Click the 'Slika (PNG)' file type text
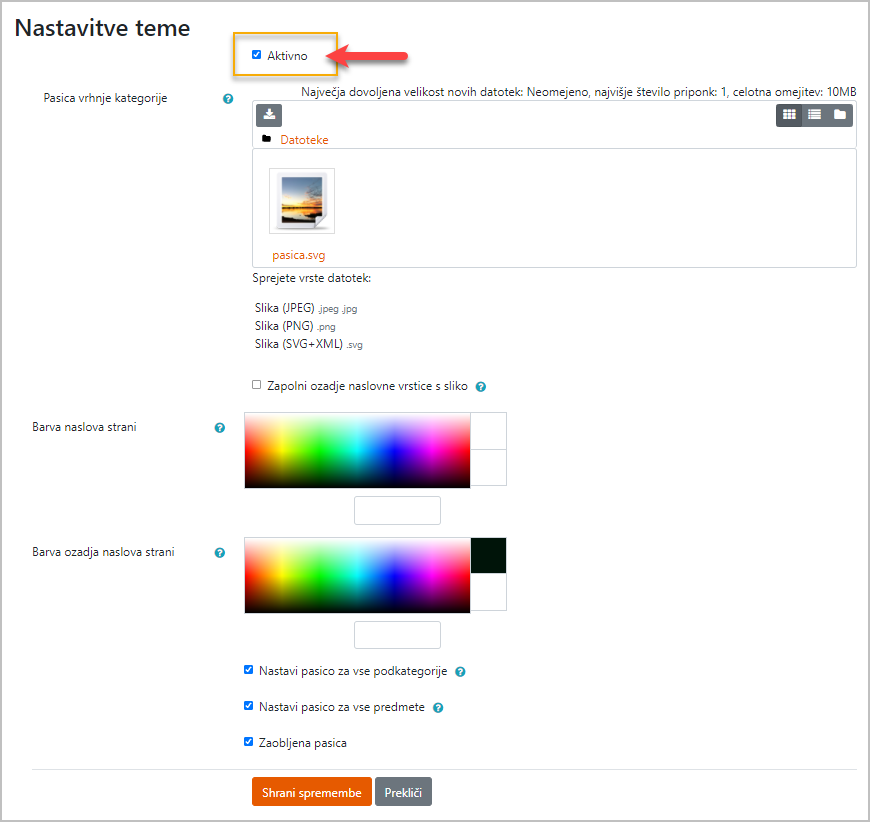The height and width of the screenshot is (822, 870). click(284, 326)
